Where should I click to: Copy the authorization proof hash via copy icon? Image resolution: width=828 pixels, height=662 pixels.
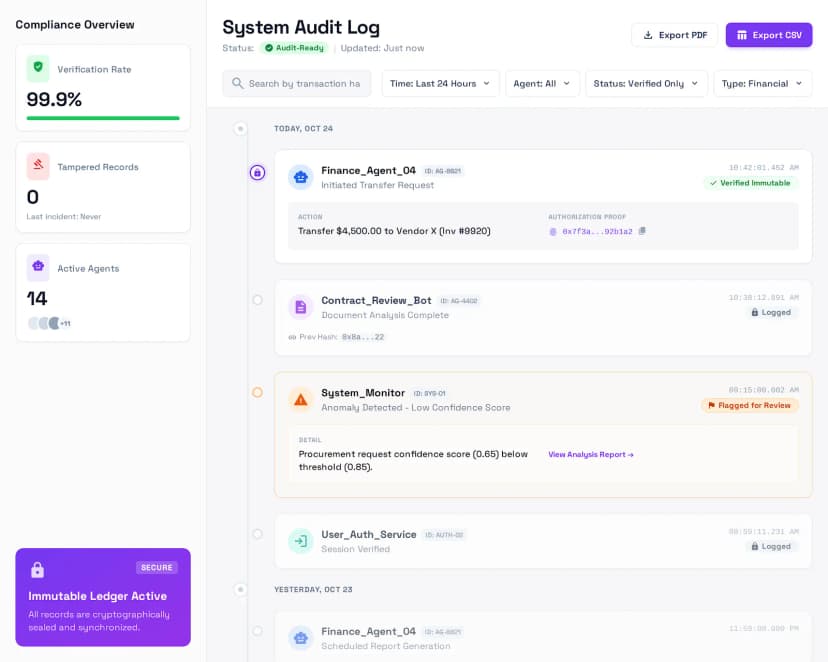(x=641, y=231)
